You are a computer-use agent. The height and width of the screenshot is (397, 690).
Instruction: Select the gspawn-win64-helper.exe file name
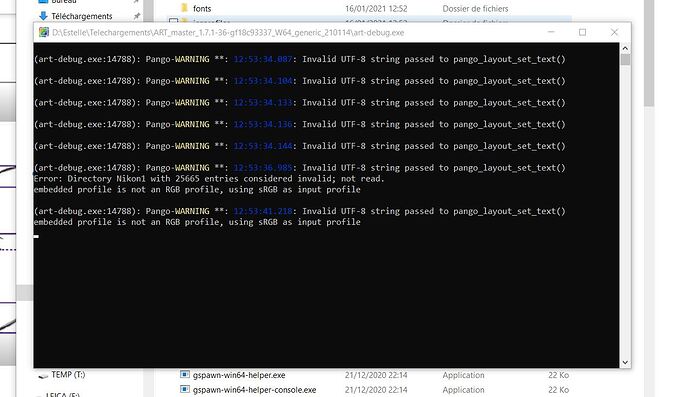coord(239,375)
